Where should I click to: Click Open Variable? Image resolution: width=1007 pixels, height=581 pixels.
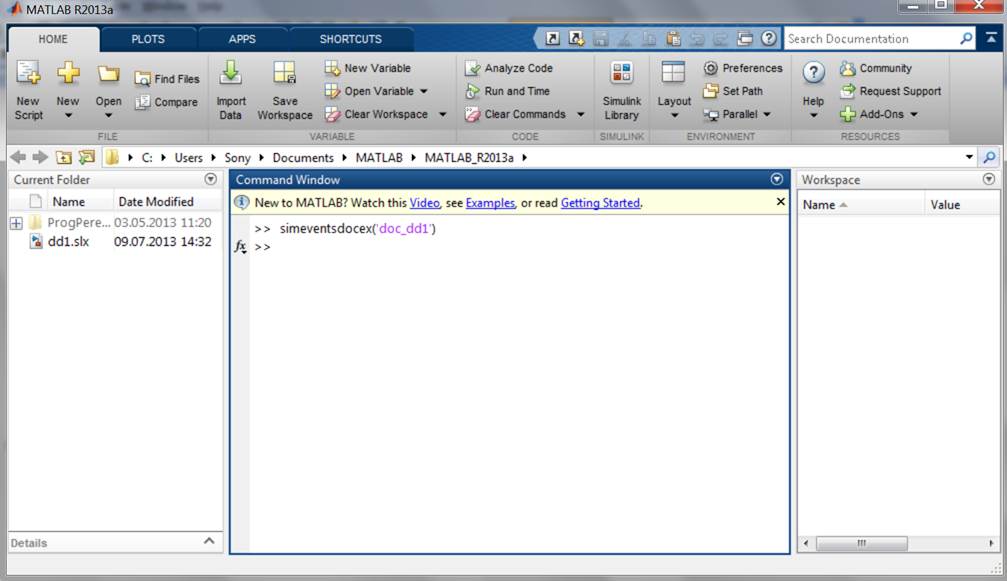click(369, 91)
